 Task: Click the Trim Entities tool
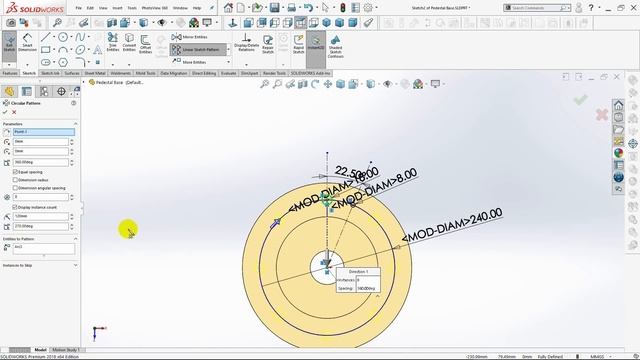coord(113,43)
